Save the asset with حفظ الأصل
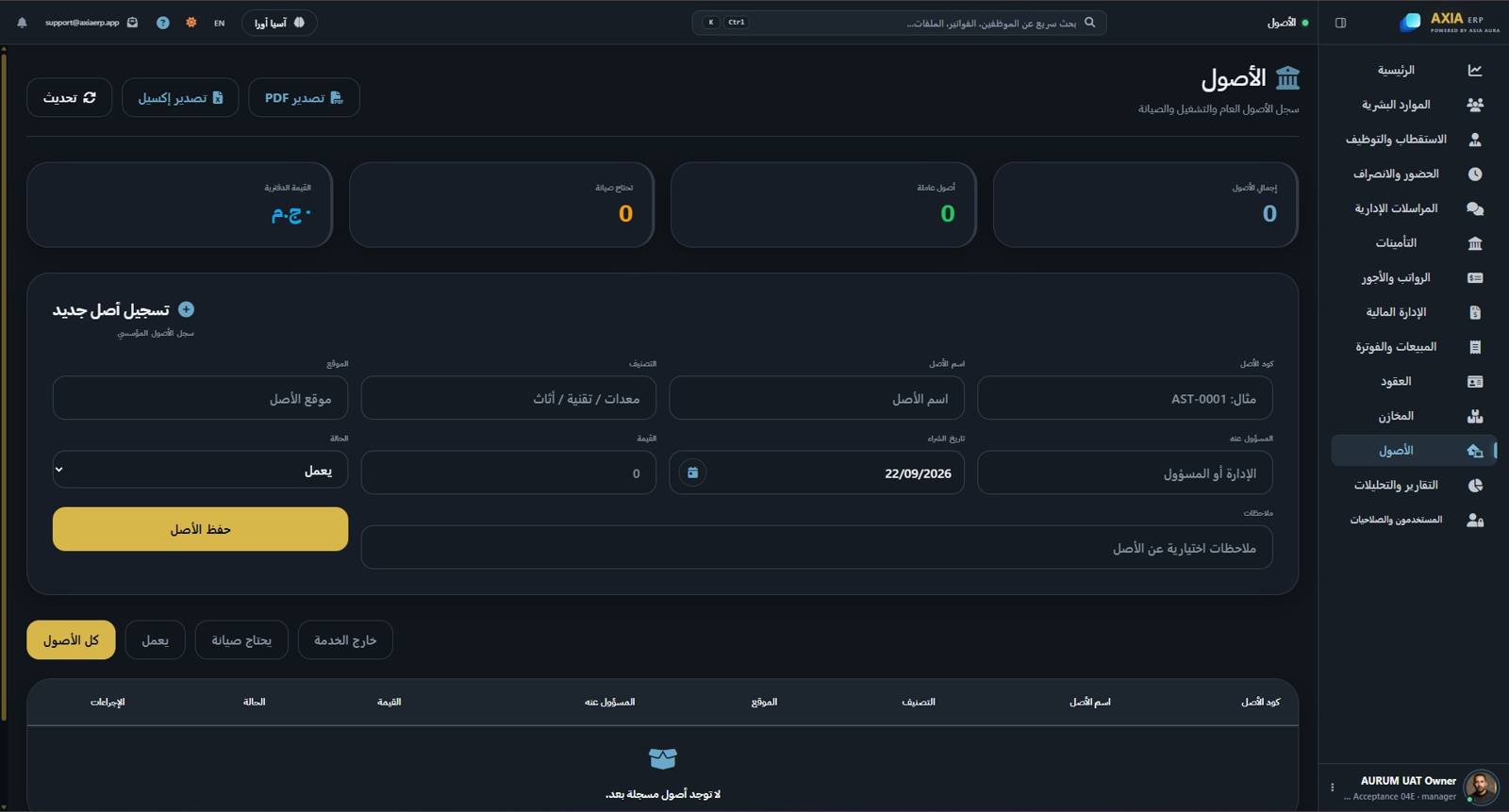Screen dimensions: 1509x812 [200, 529]
